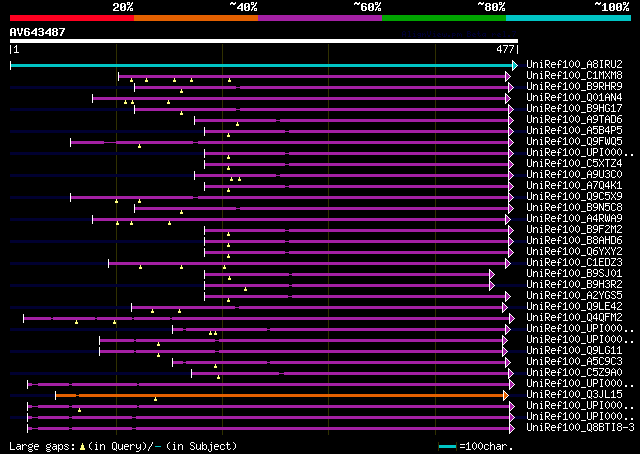
Task: Click the query end position label 477
Action: click(505, 49)
